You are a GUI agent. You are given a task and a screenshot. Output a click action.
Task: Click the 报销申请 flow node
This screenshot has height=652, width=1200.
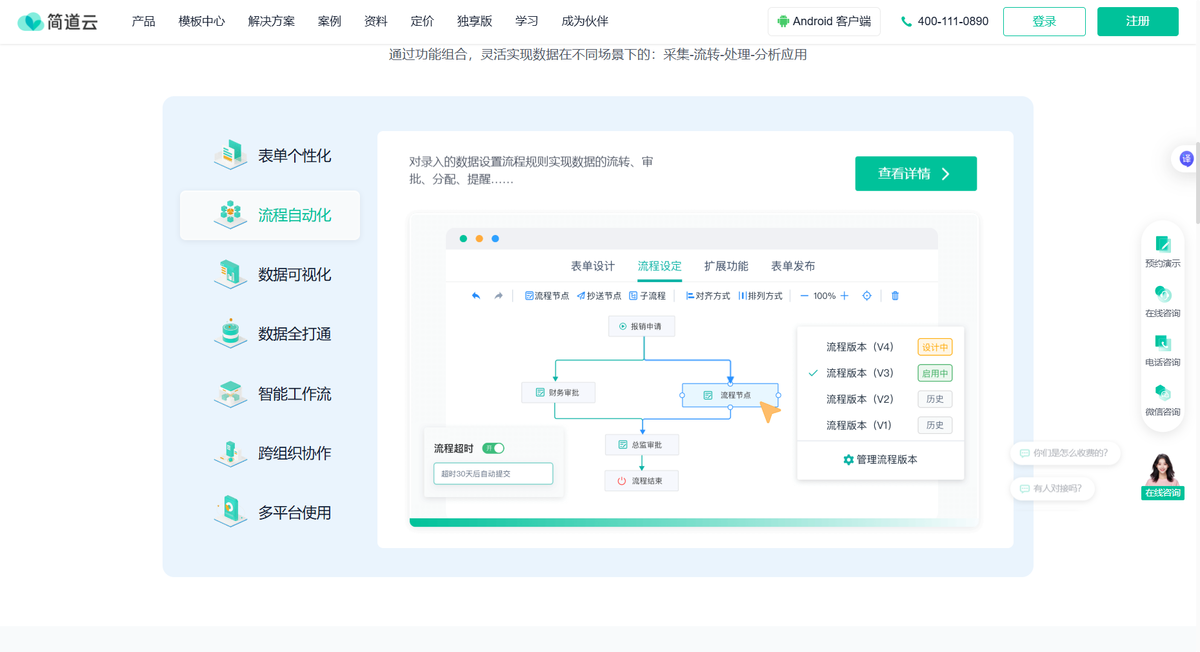click(641, 326)
